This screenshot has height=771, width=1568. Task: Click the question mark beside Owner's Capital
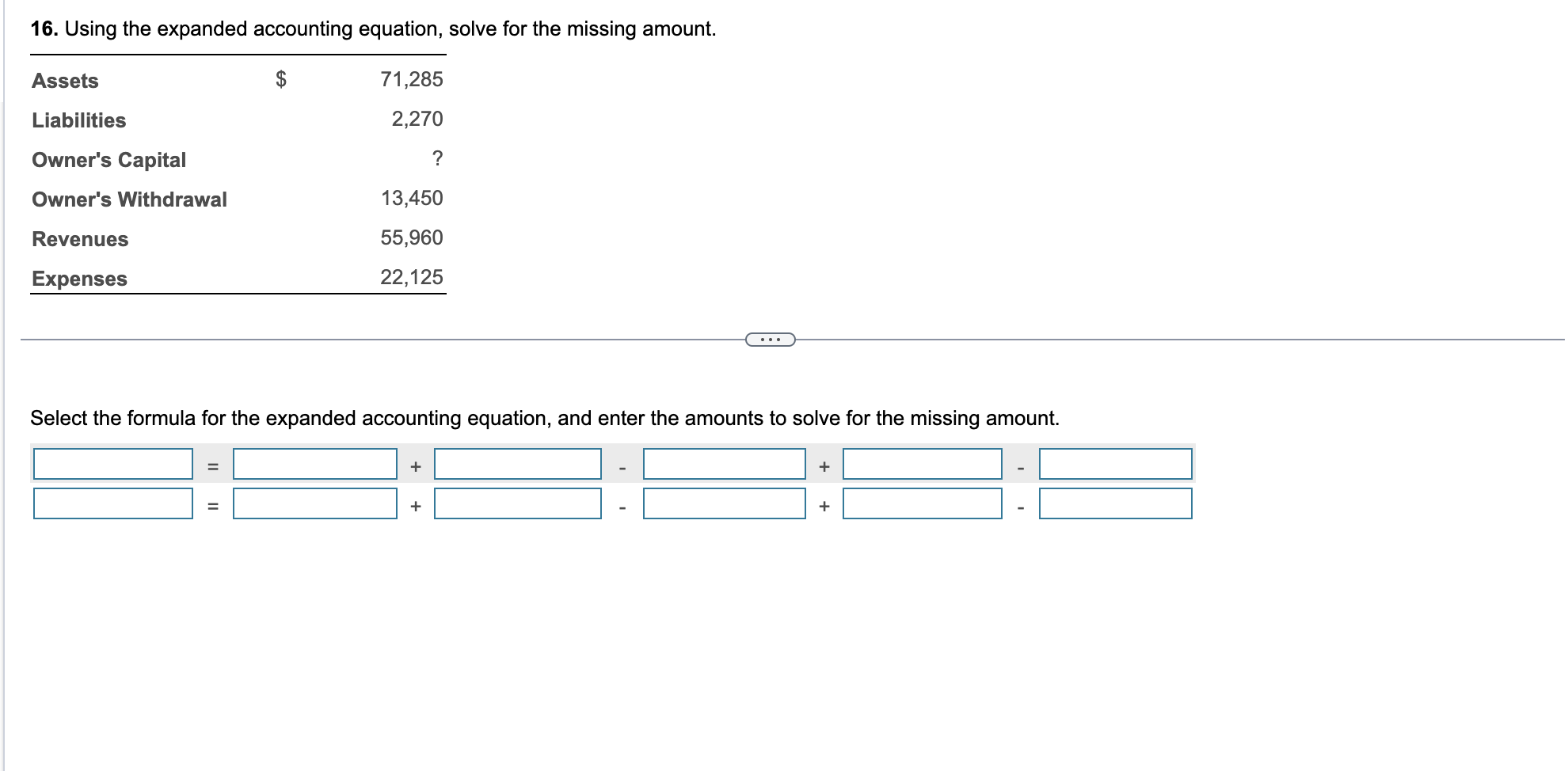click(439, 159)
